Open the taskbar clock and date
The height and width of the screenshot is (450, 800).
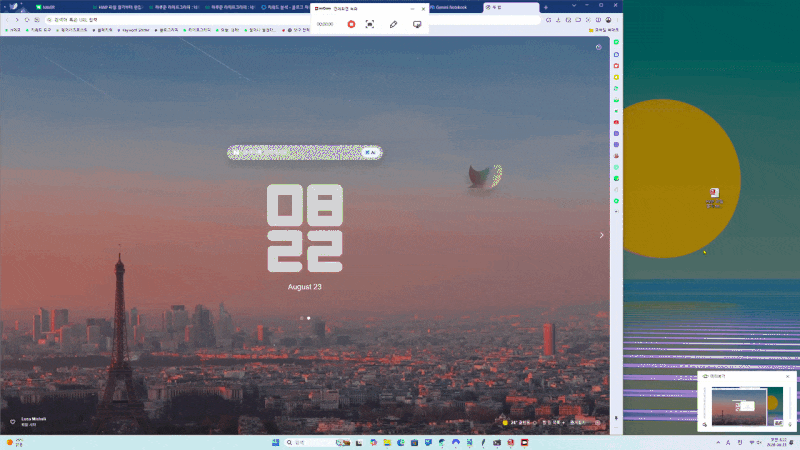point(779,442)
